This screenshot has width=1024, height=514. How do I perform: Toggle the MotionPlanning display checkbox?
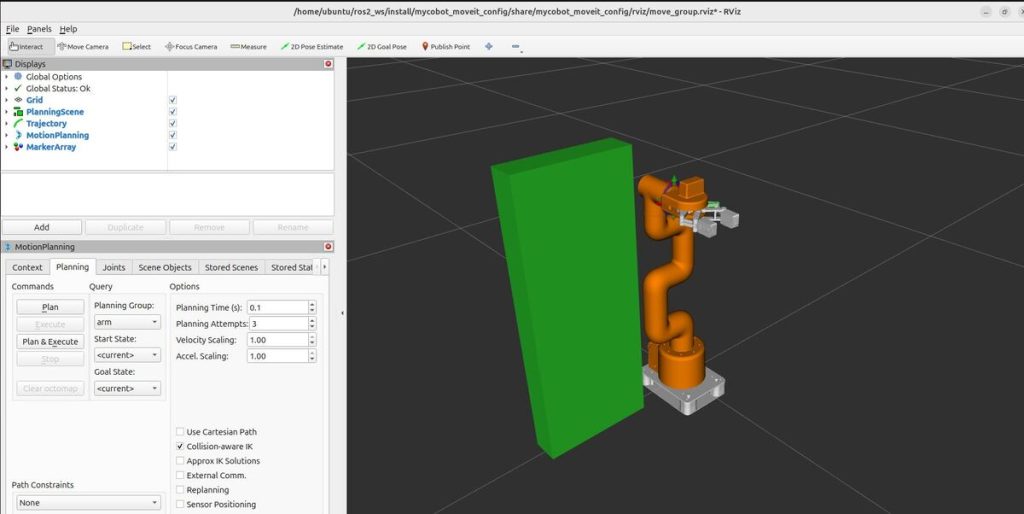[172, 135]
